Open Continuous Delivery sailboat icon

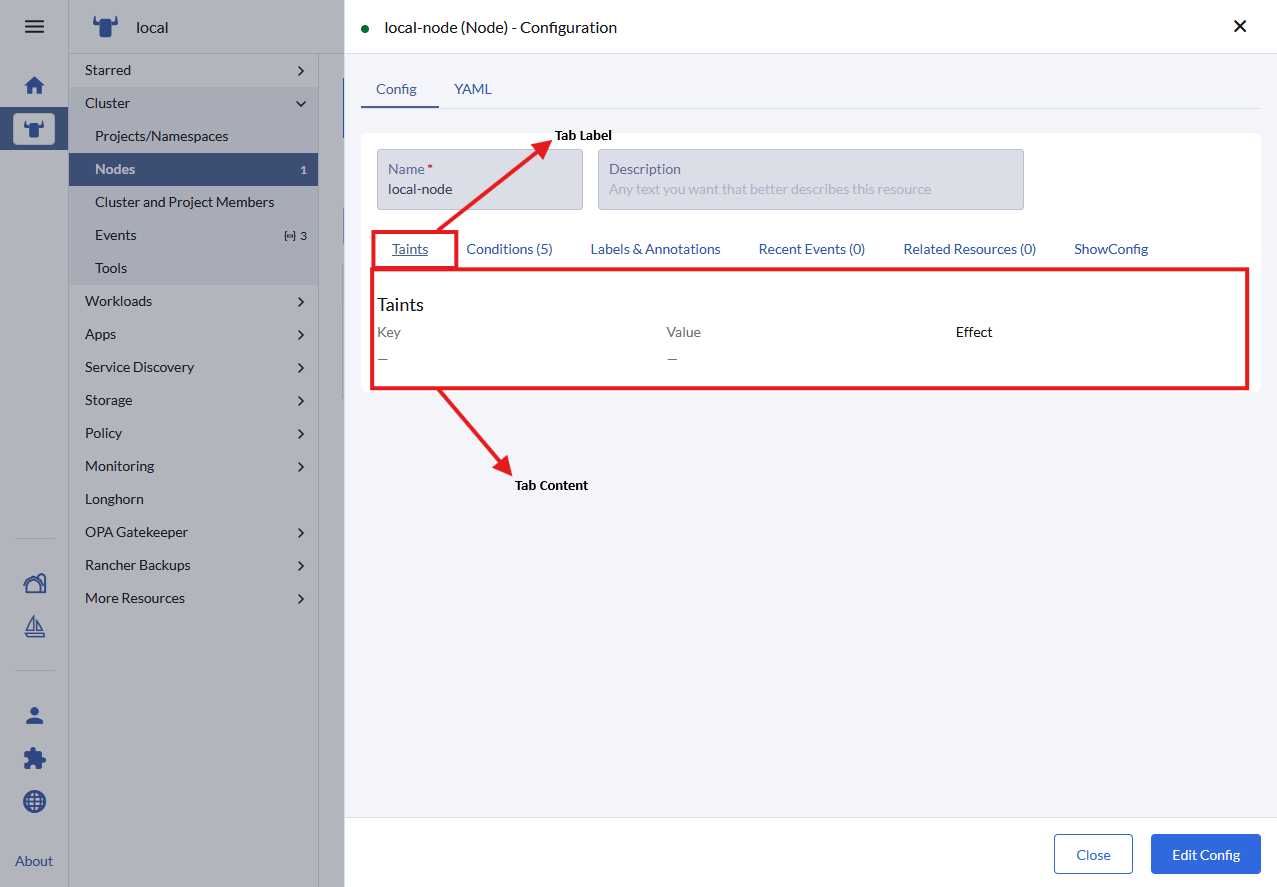[34, 627]
